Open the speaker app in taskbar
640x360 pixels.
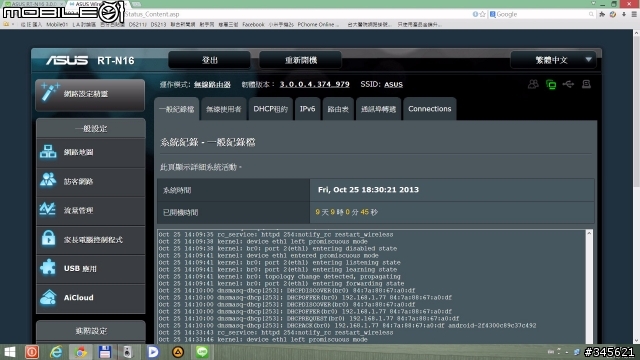(128, 352)
